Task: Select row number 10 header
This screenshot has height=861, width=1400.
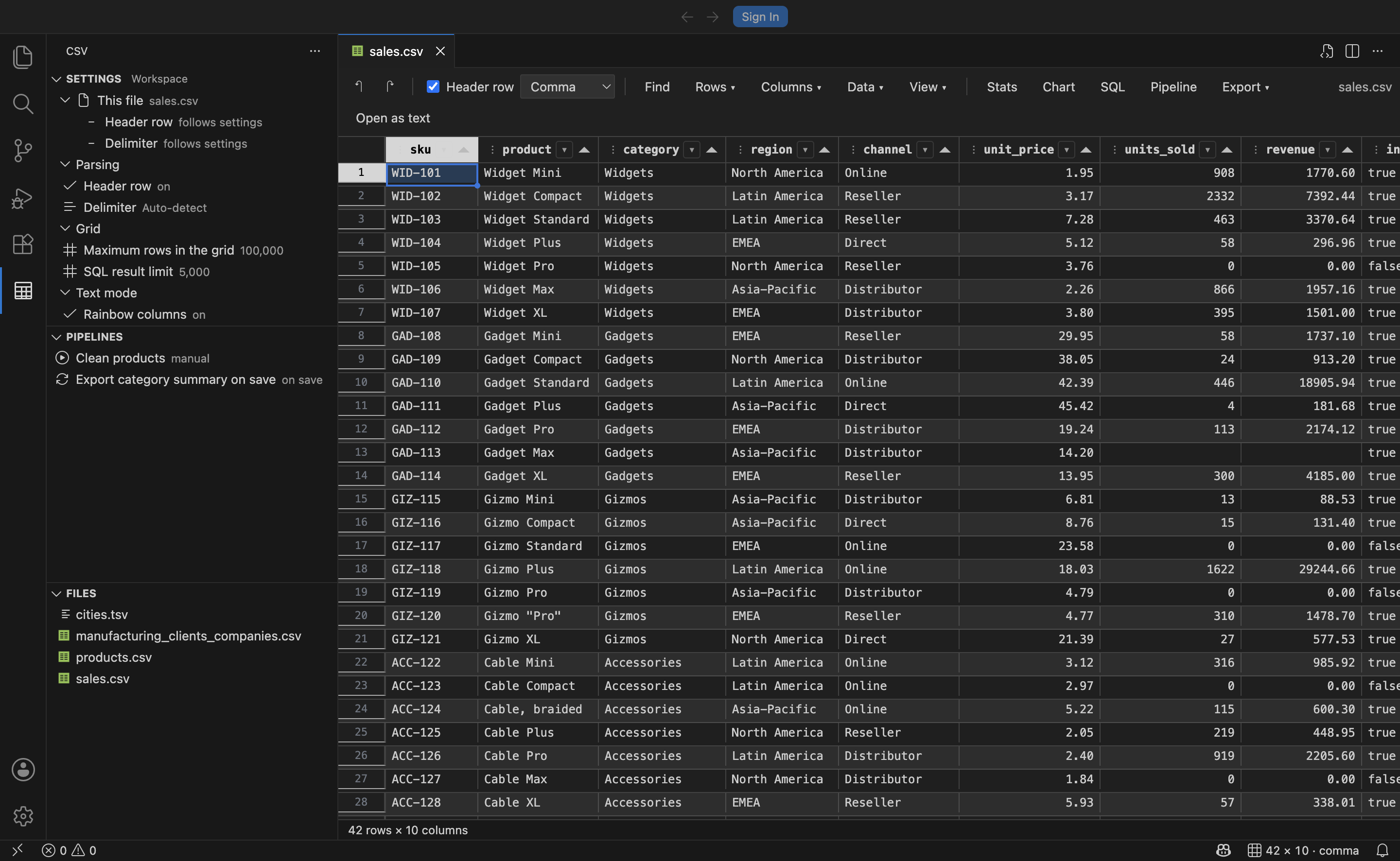Action: click(x=361, y=382)
